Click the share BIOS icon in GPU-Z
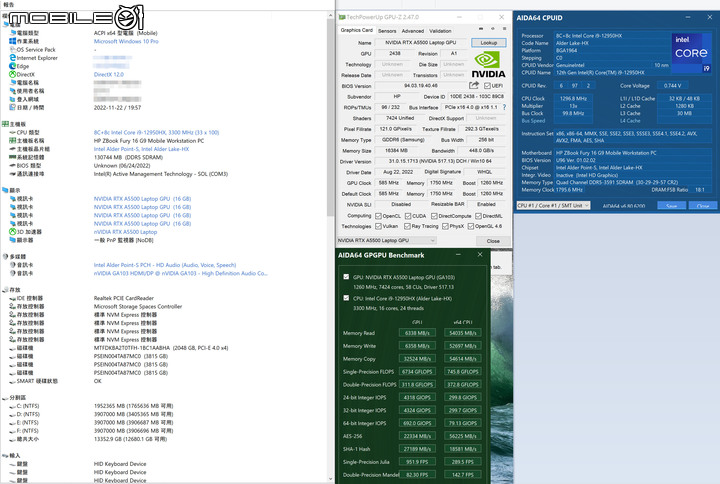Image resolution: width=720 pixels, height=484 pixels. [x=474, y=85]
